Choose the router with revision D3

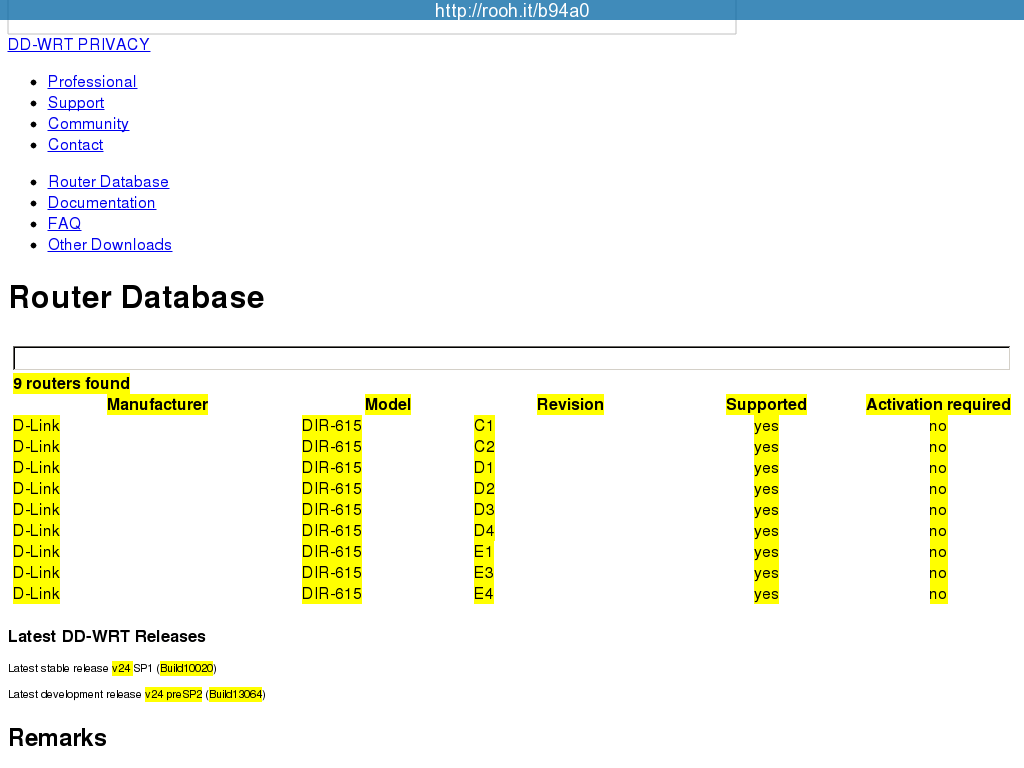[484, 510]
